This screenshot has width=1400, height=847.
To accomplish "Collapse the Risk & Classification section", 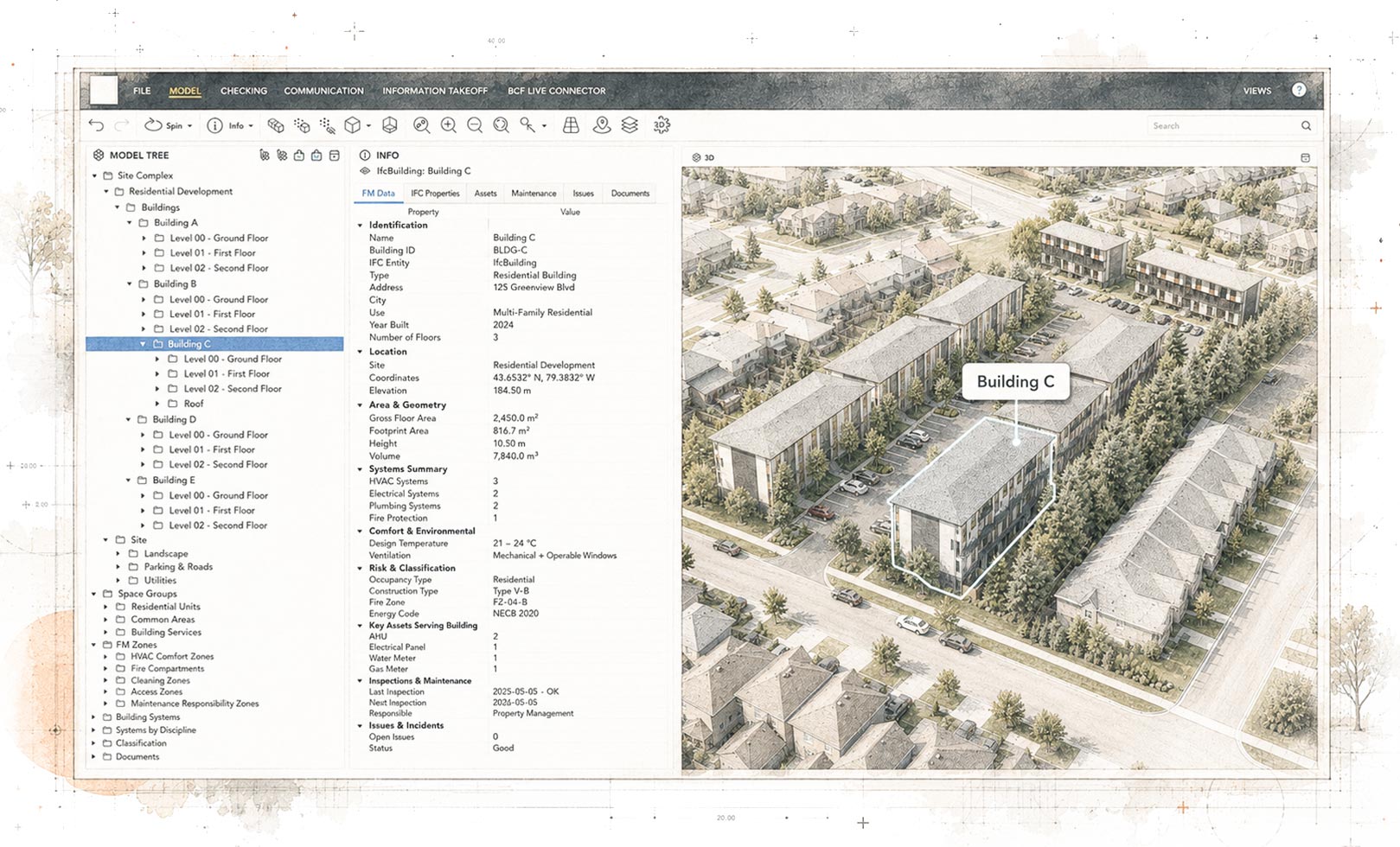I will 361,569.
